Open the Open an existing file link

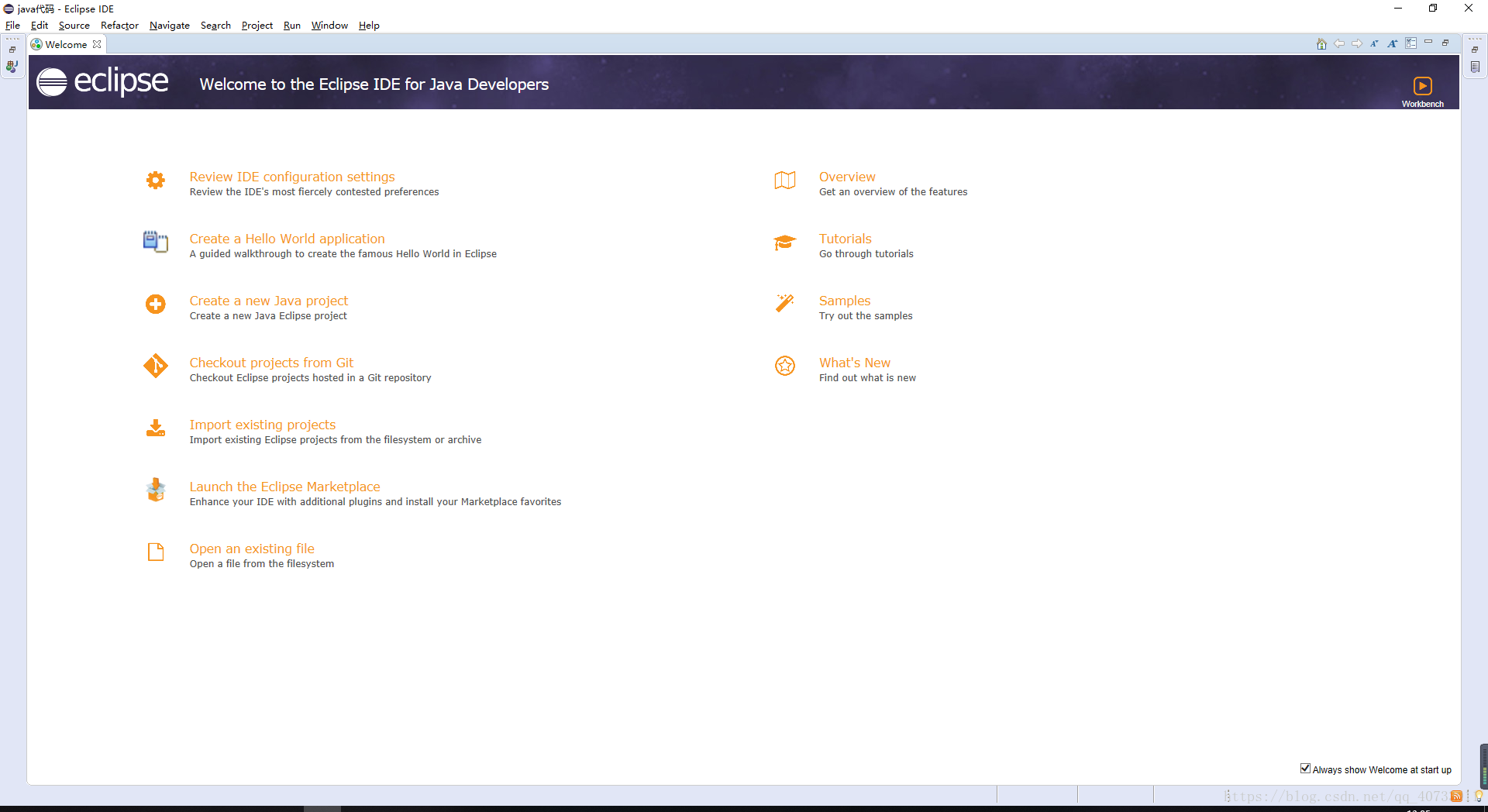(x=252, y=549)
